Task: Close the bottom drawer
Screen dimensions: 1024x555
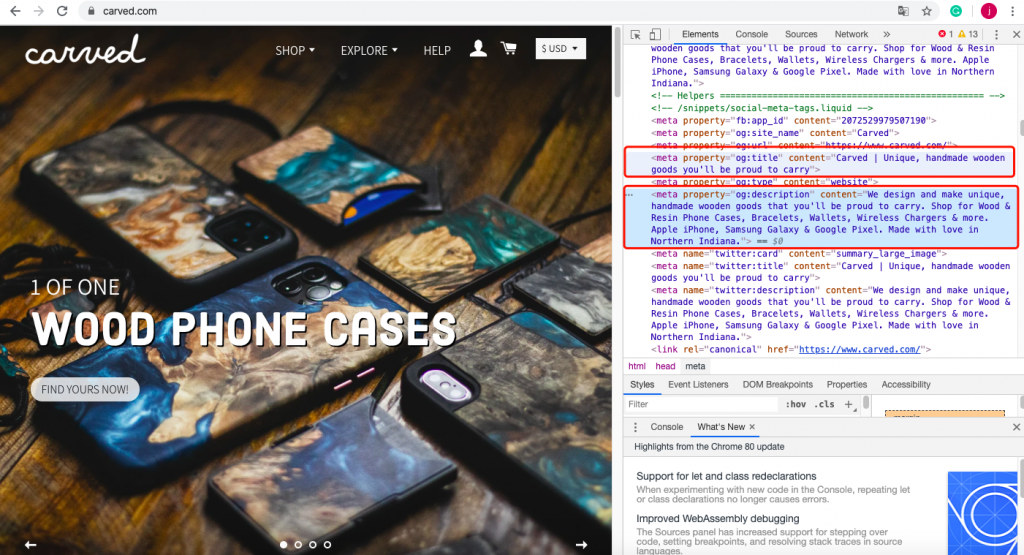Action: point(1016,427)
